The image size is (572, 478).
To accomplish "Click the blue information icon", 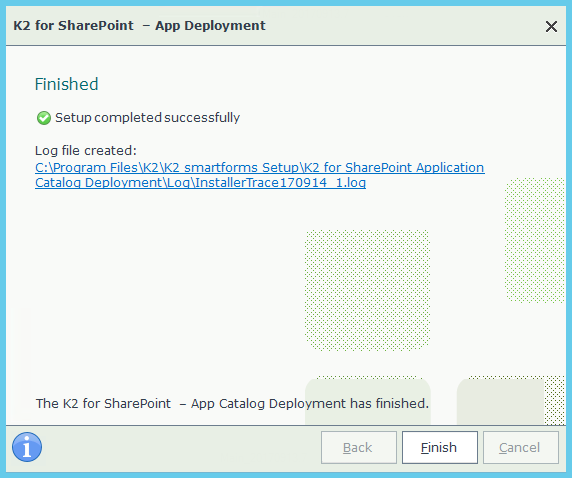I will point(27,447).
